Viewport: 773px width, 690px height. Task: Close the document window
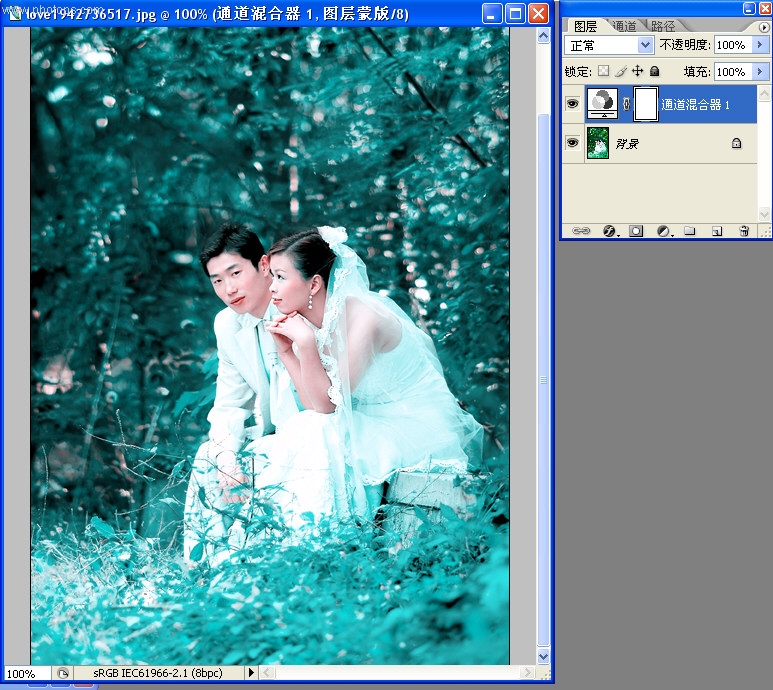coord(538,14)
